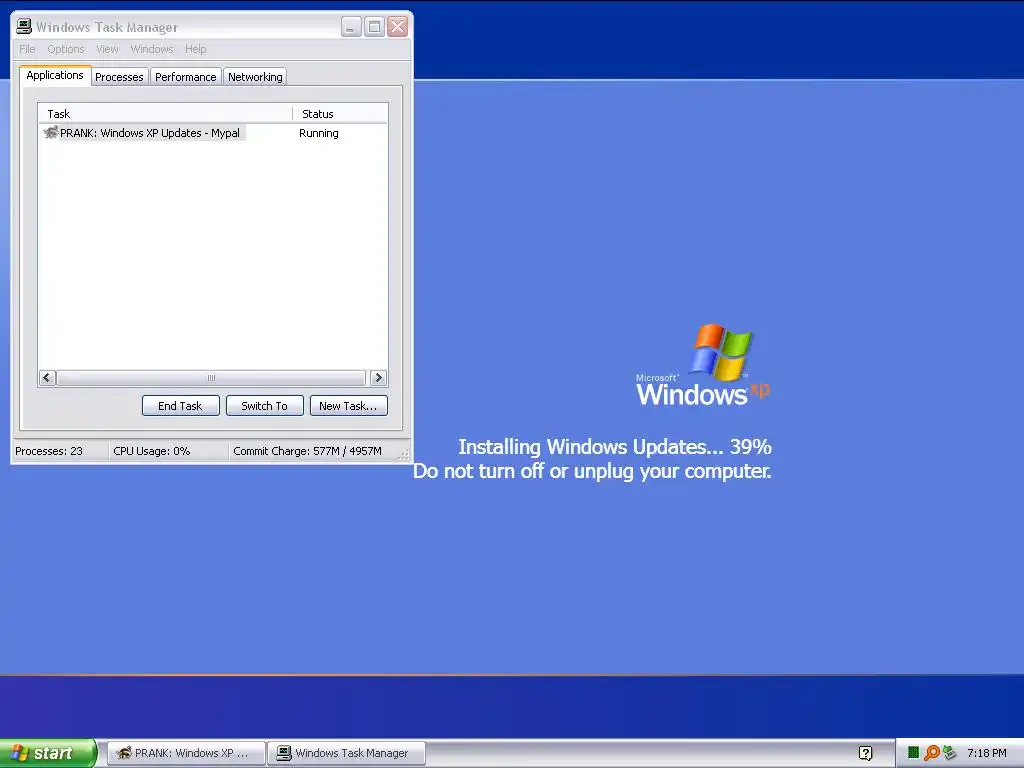Screen dimensions: 1024x768
Task: Click the Safely Remove Hardware tray icon
Action: click(x=950, y=753)
